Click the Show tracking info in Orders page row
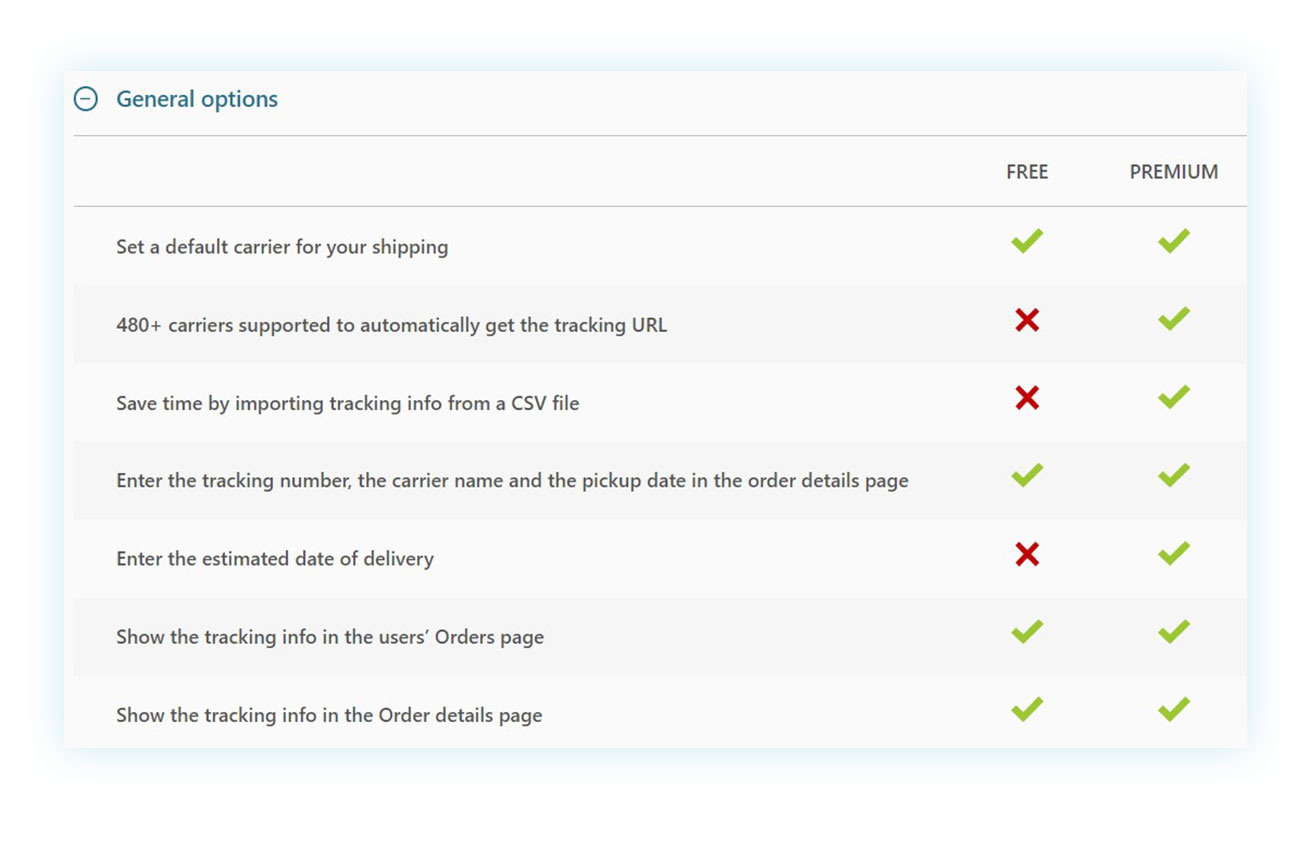1300x845 pixels. click(x=328, y=637)
